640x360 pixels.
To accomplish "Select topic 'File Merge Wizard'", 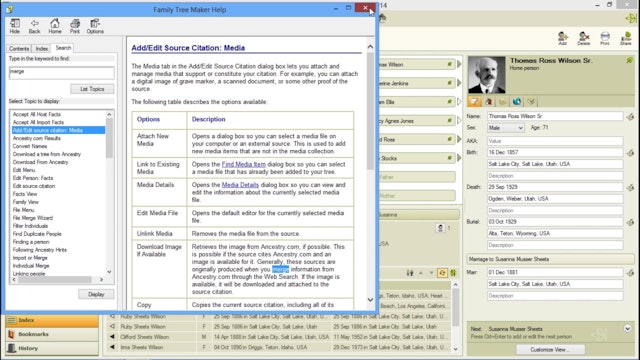I will (33, 218).
